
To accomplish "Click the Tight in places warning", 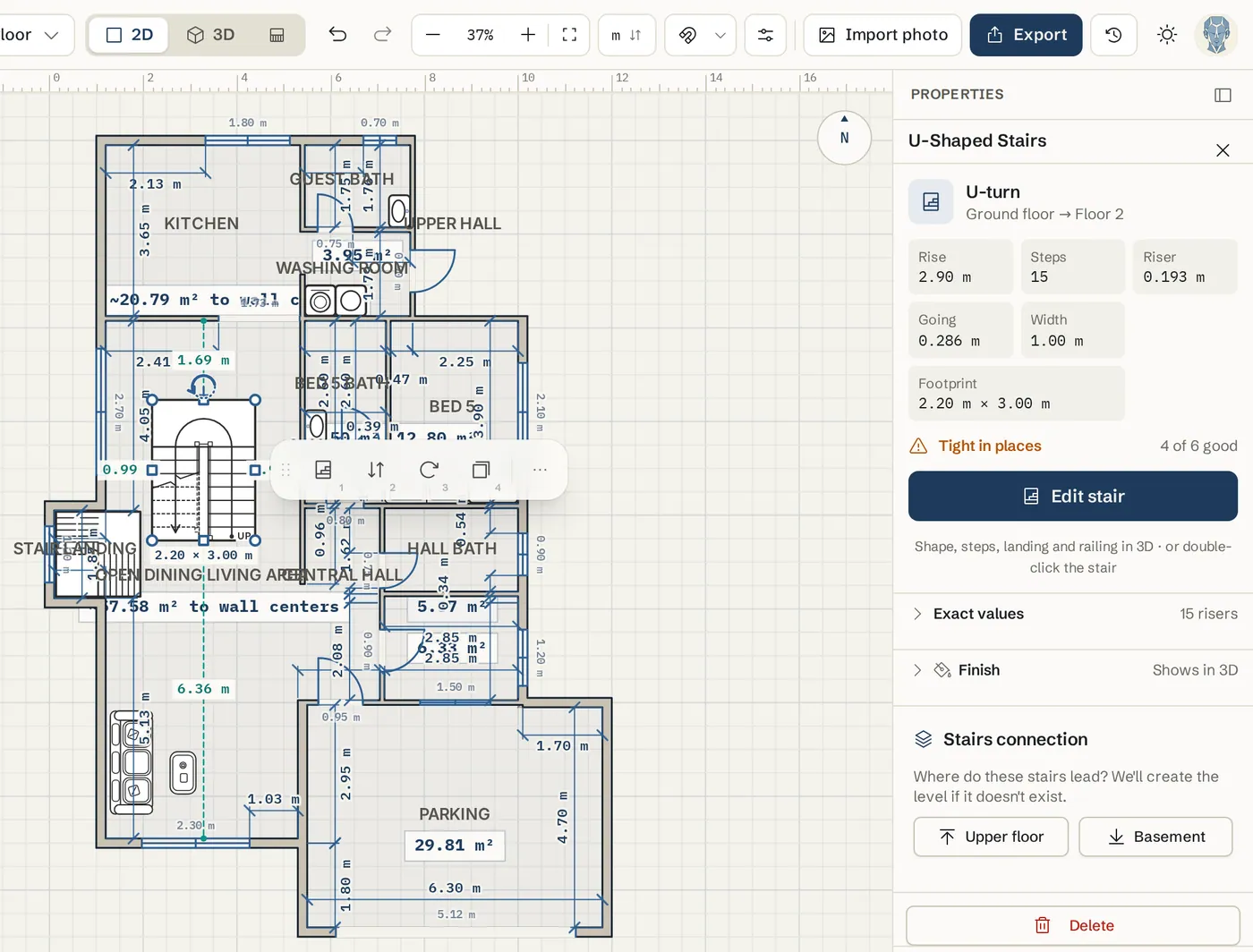I will 976,446.
